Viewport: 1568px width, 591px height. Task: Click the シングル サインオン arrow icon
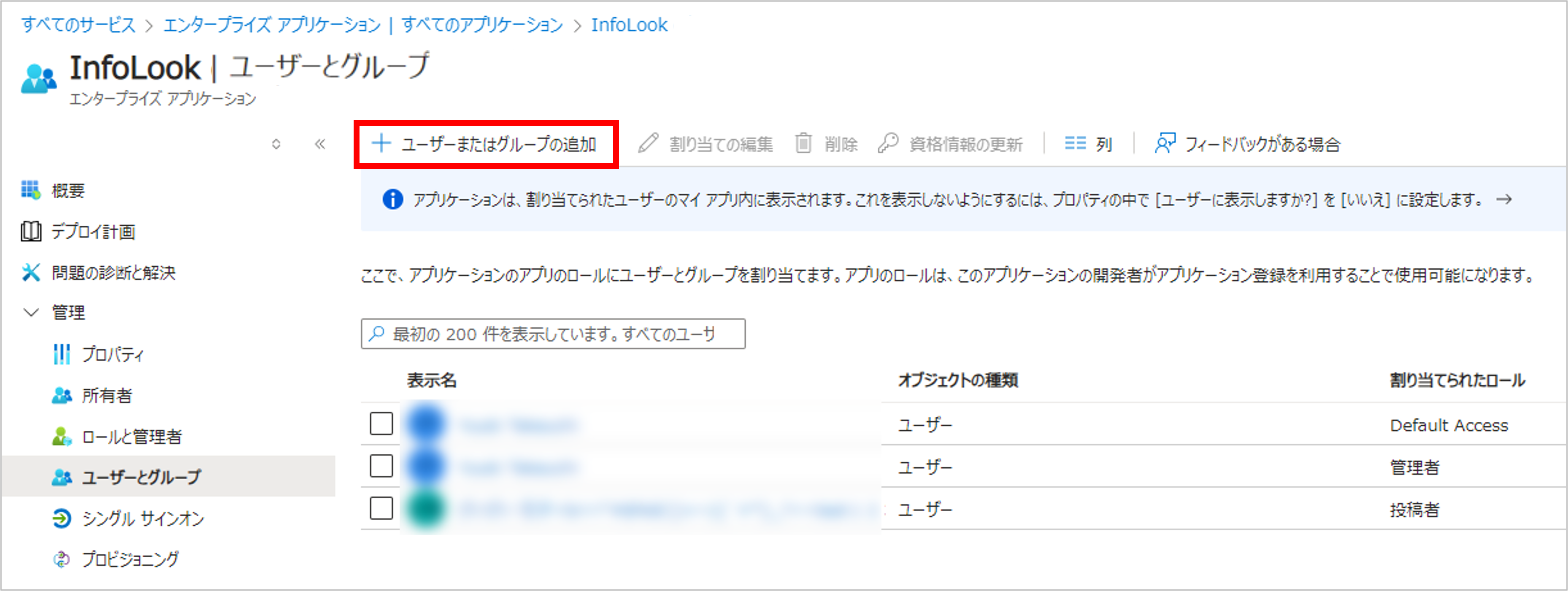tap(62, 518)
